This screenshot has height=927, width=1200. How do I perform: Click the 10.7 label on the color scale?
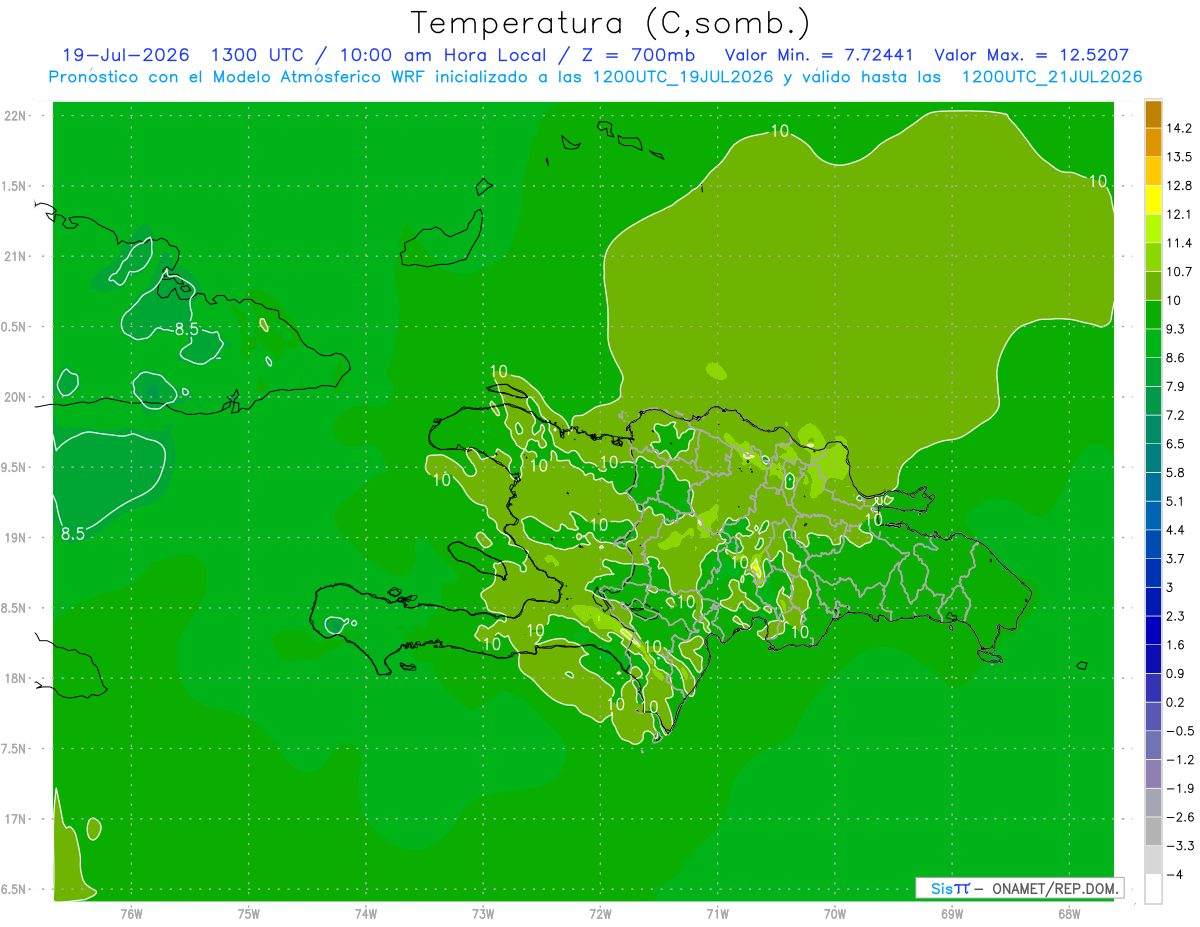coord(1179,272)
